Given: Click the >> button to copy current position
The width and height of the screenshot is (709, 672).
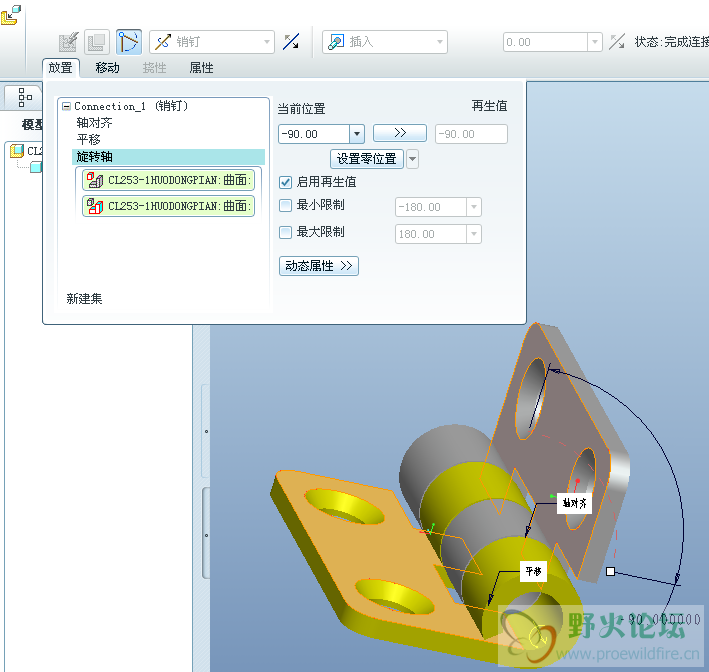Looking at the screenshot, I should (400, 133).
